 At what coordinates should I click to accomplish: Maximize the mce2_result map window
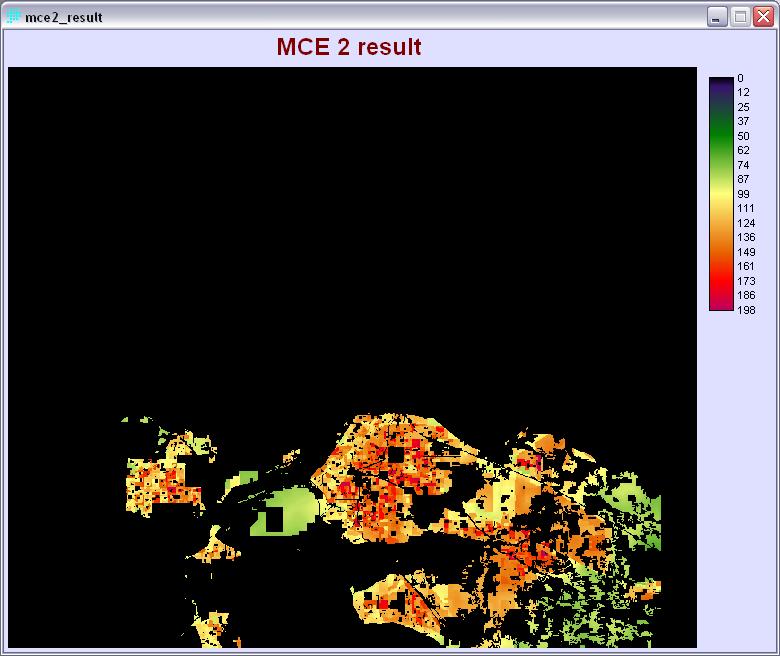[740, 17]
